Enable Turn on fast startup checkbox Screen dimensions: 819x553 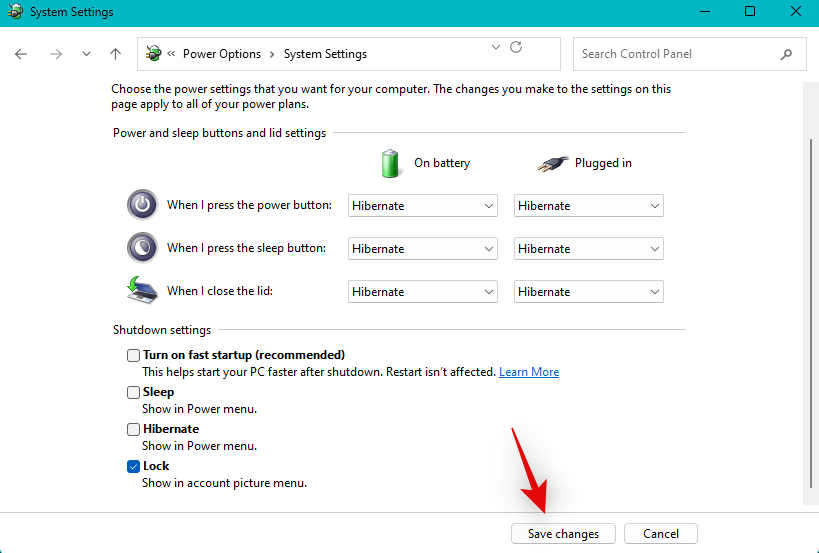(x=133, y=355)
